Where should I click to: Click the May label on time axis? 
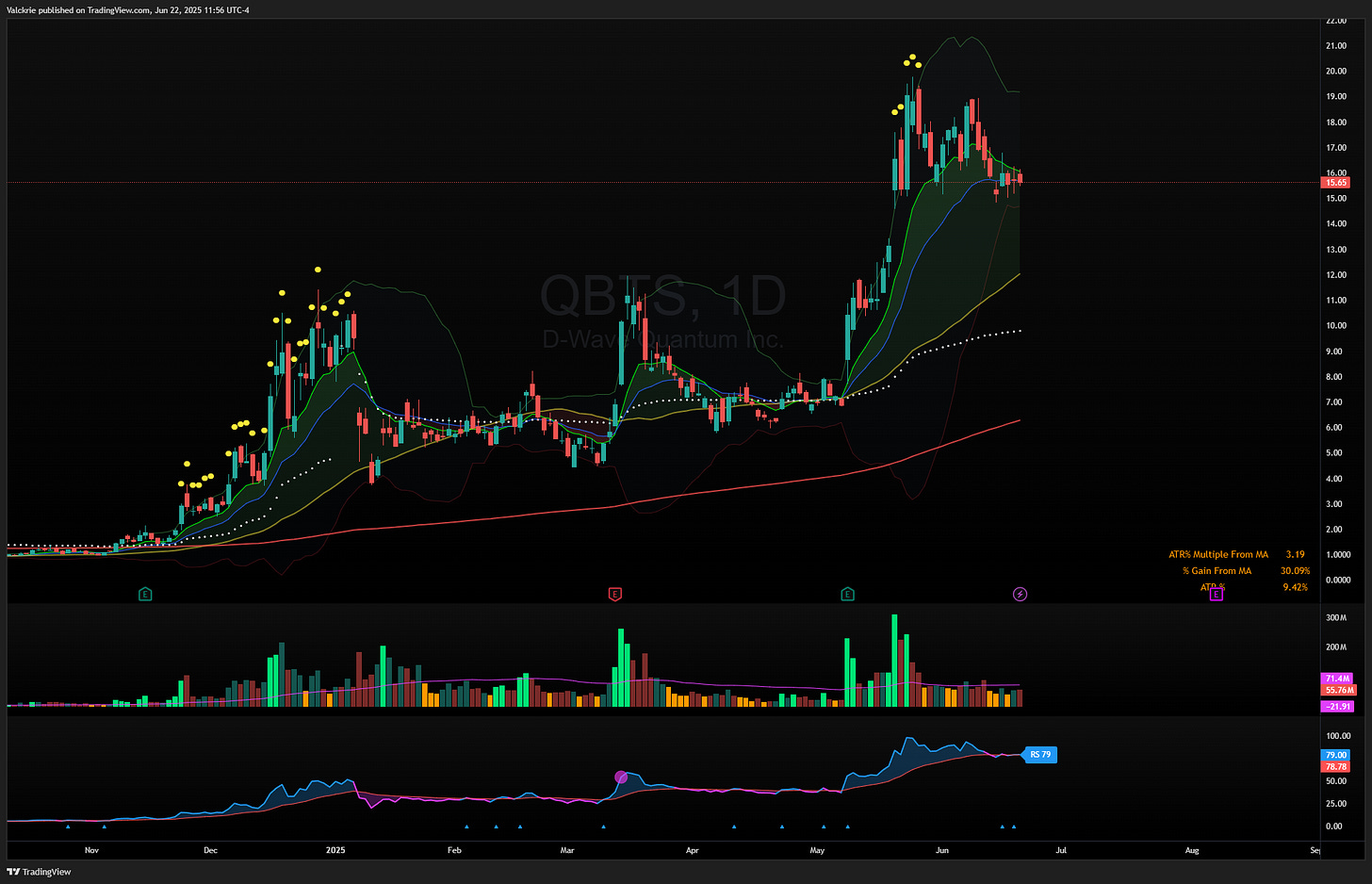(x=817, y=850)
